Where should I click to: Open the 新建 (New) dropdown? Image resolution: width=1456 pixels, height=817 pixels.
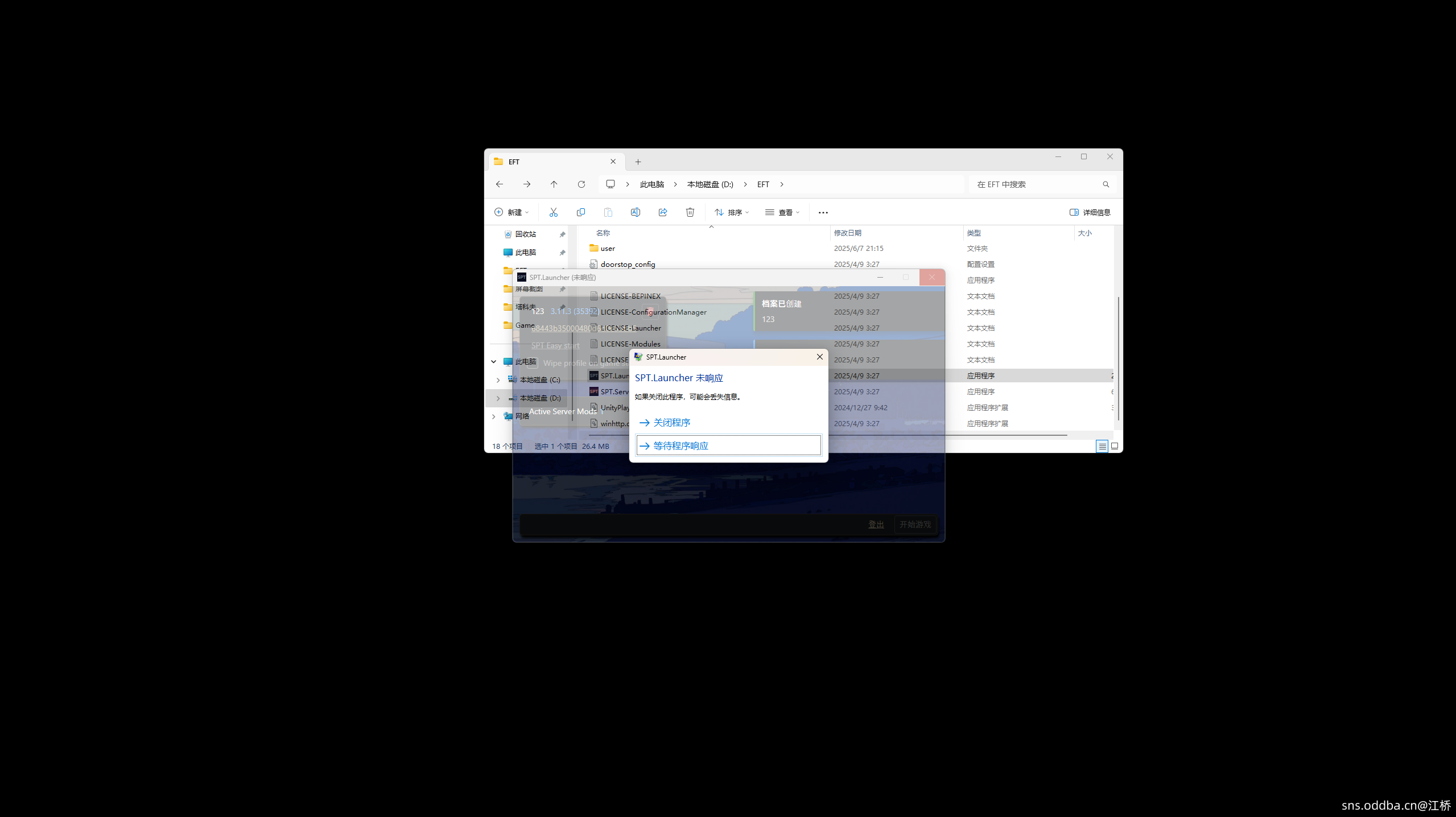coord(511,212)
